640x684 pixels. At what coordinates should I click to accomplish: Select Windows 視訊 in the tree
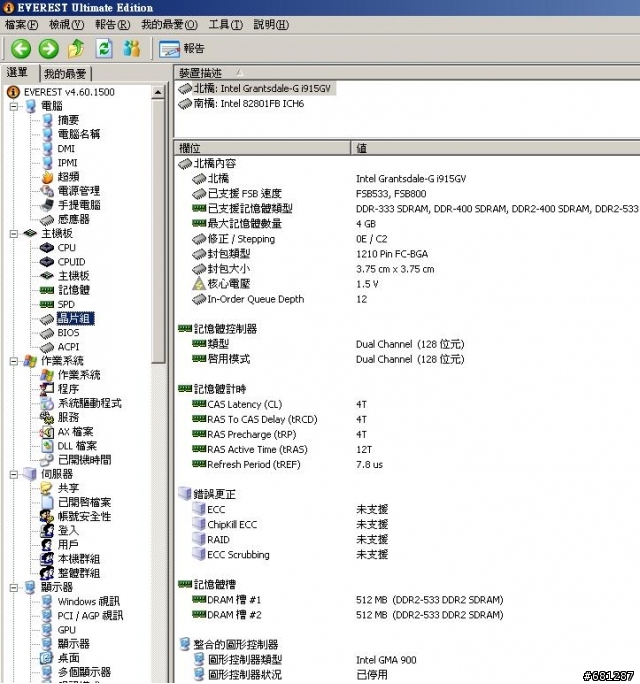pos(89,602)
